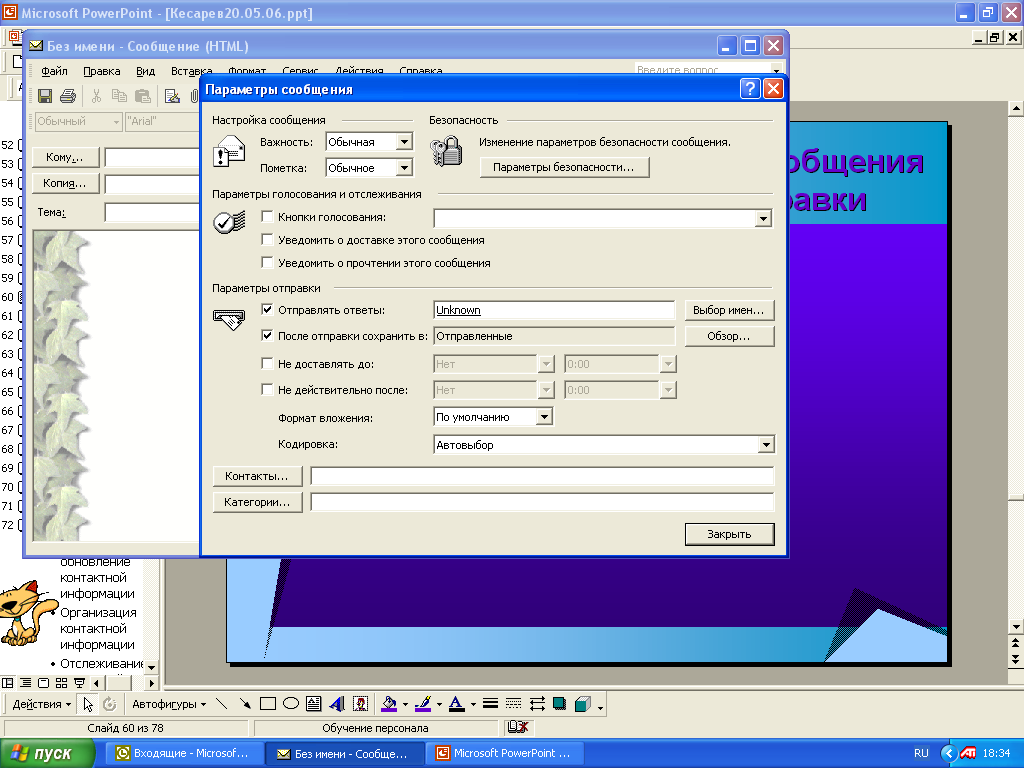
Task: Click the Категории text field
Action: point(542,502)
